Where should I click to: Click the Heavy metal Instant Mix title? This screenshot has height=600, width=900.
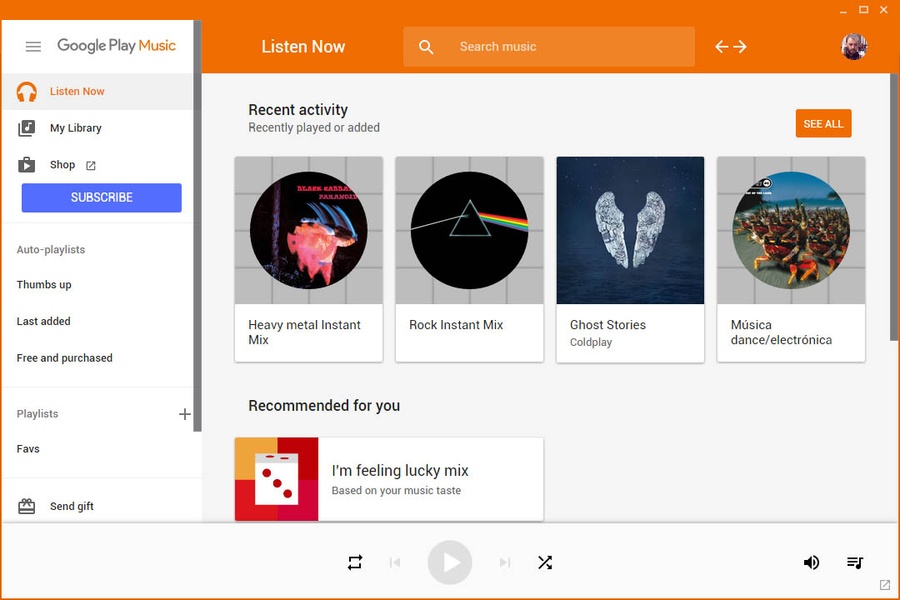304,332
